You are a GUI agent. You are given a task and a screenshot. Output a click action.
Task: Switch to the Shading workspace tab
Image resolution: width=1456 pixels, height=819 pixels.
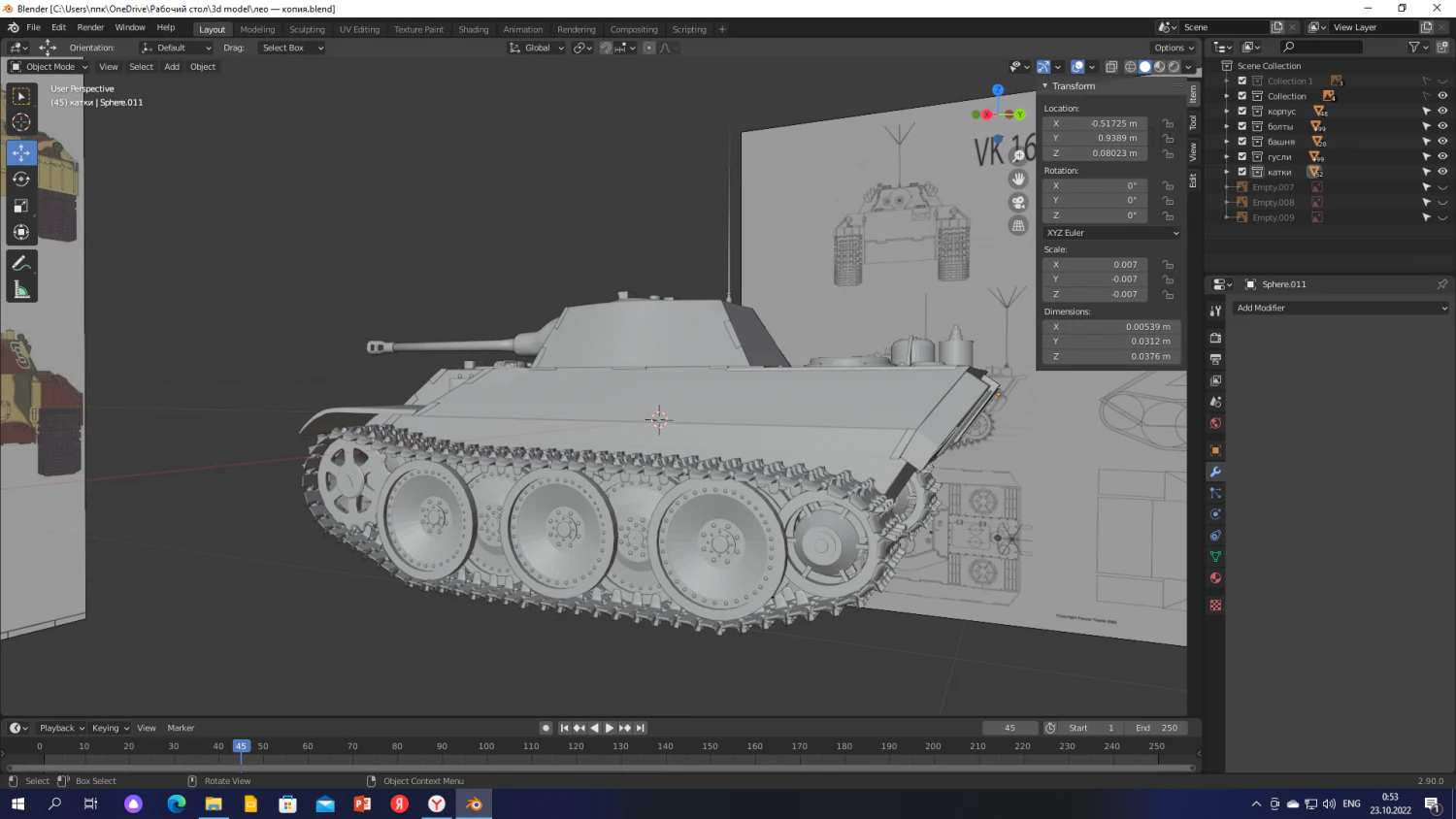click(474, 29)
